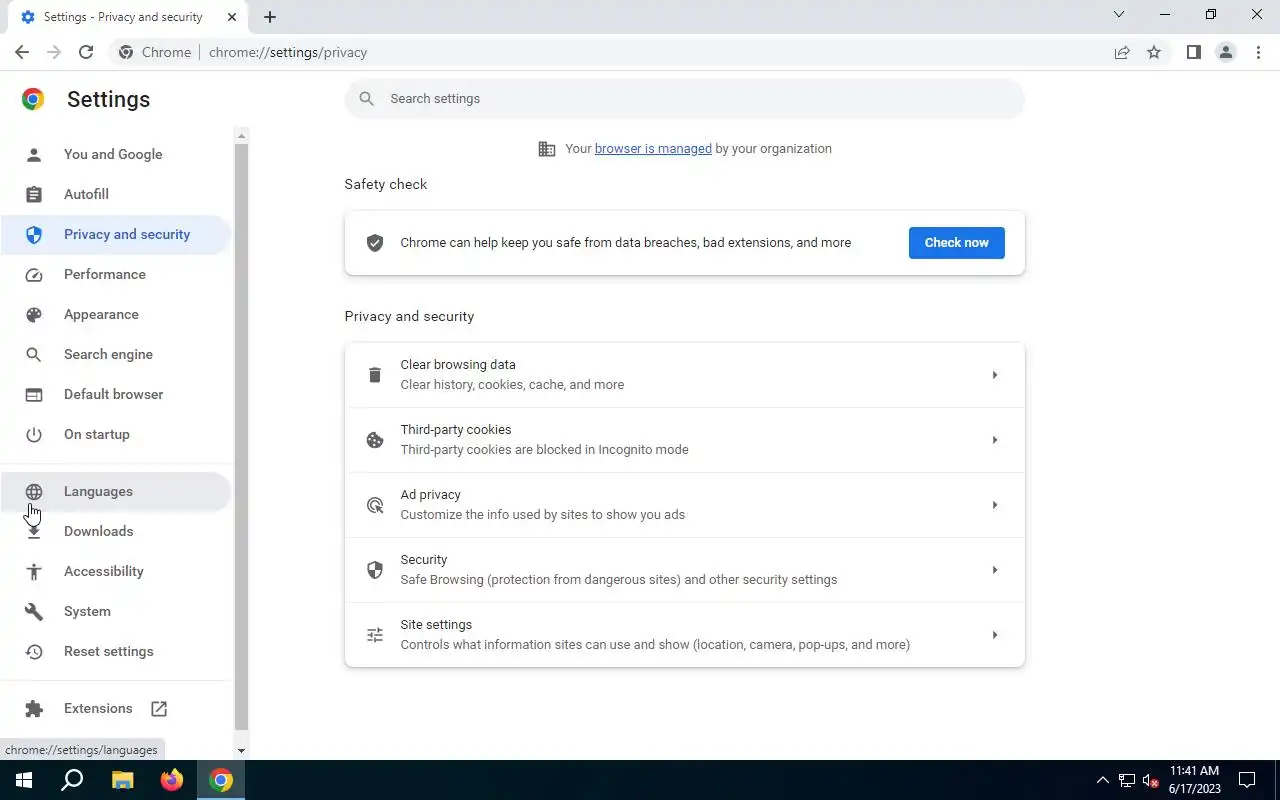This screenshot has height=800, width=1280.
Task: Expand Clear browsing data arrow
Action: pyautogui.click(x=994, y=375)
